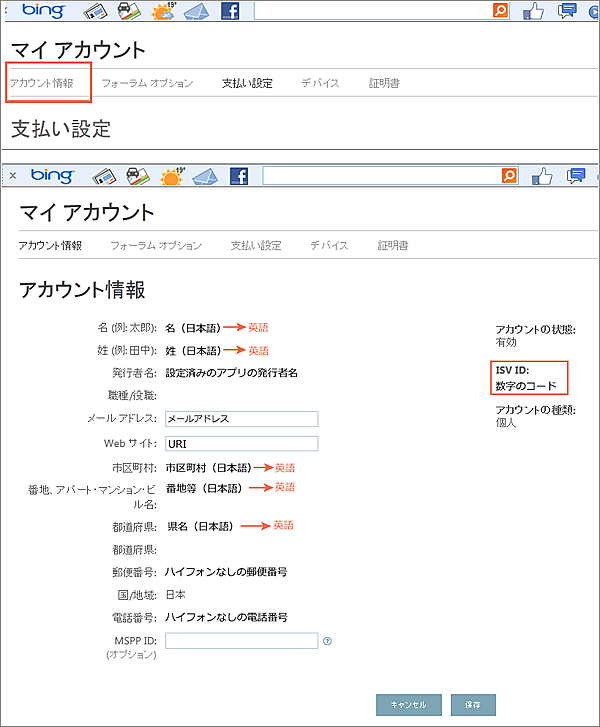The image size is (600, 727).
Task: Close the lower Bing toolbar with the × button
Action: 13,176
